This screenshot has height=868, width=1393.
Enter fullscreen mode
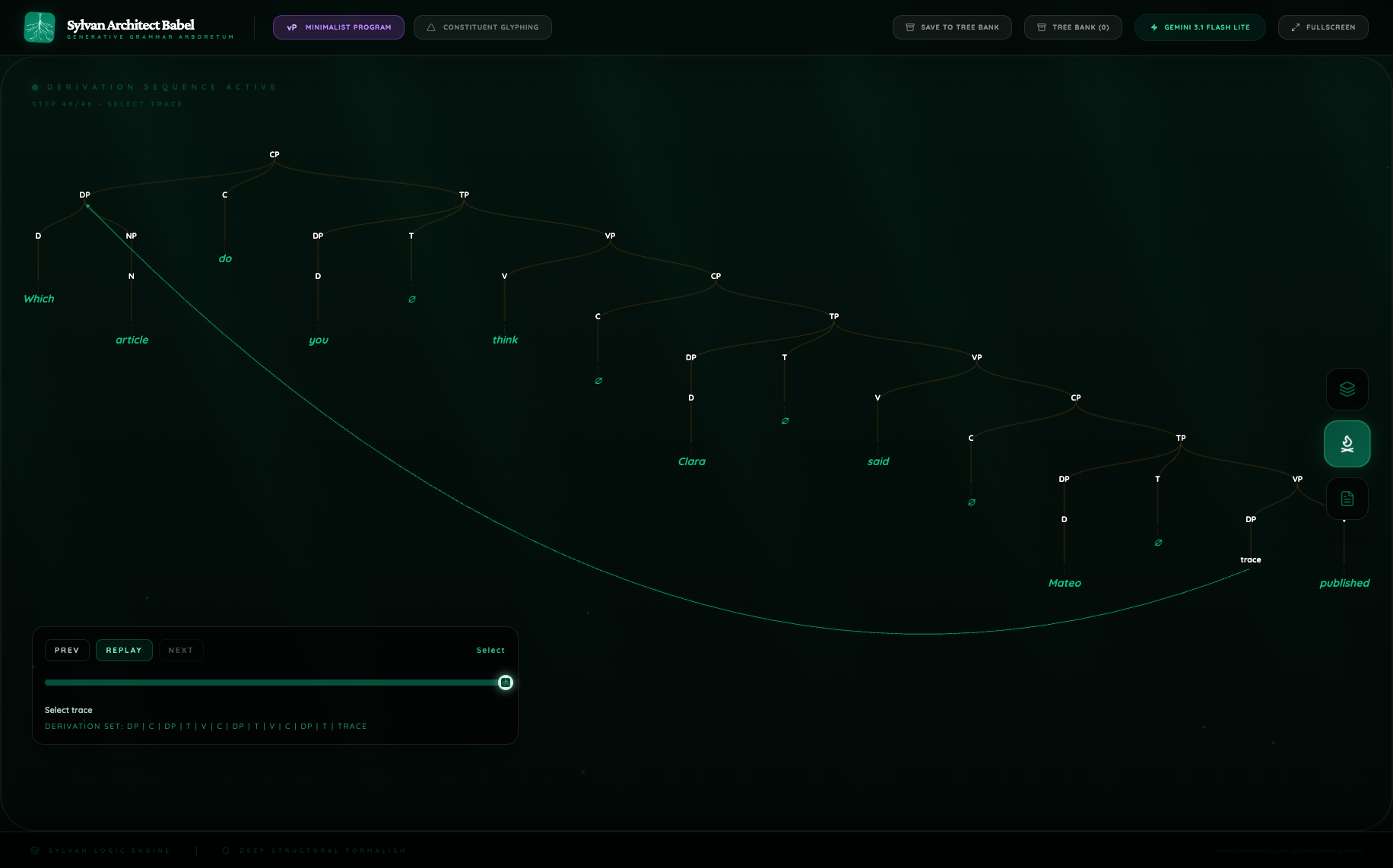click(1322, 27)
